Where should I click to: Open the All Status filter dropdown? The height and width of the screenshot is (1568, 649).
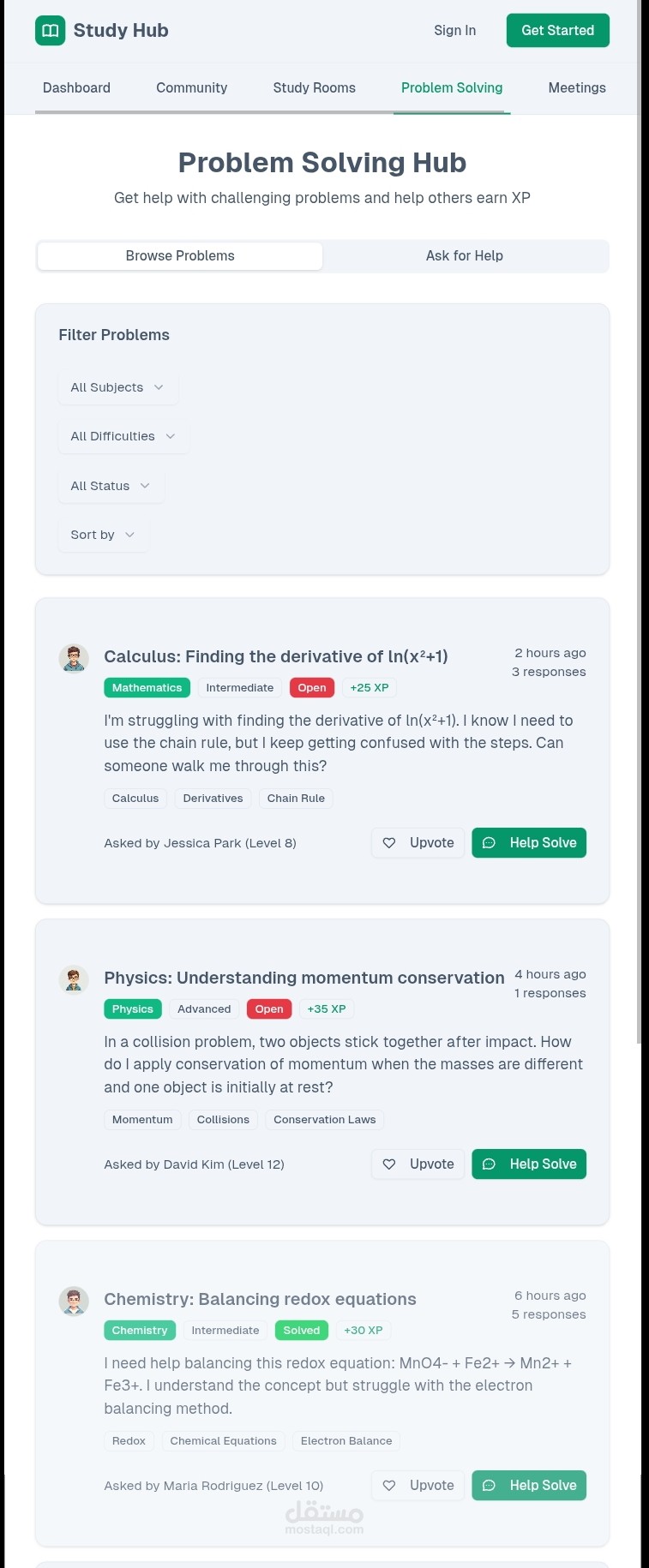(x=111, y=486)
